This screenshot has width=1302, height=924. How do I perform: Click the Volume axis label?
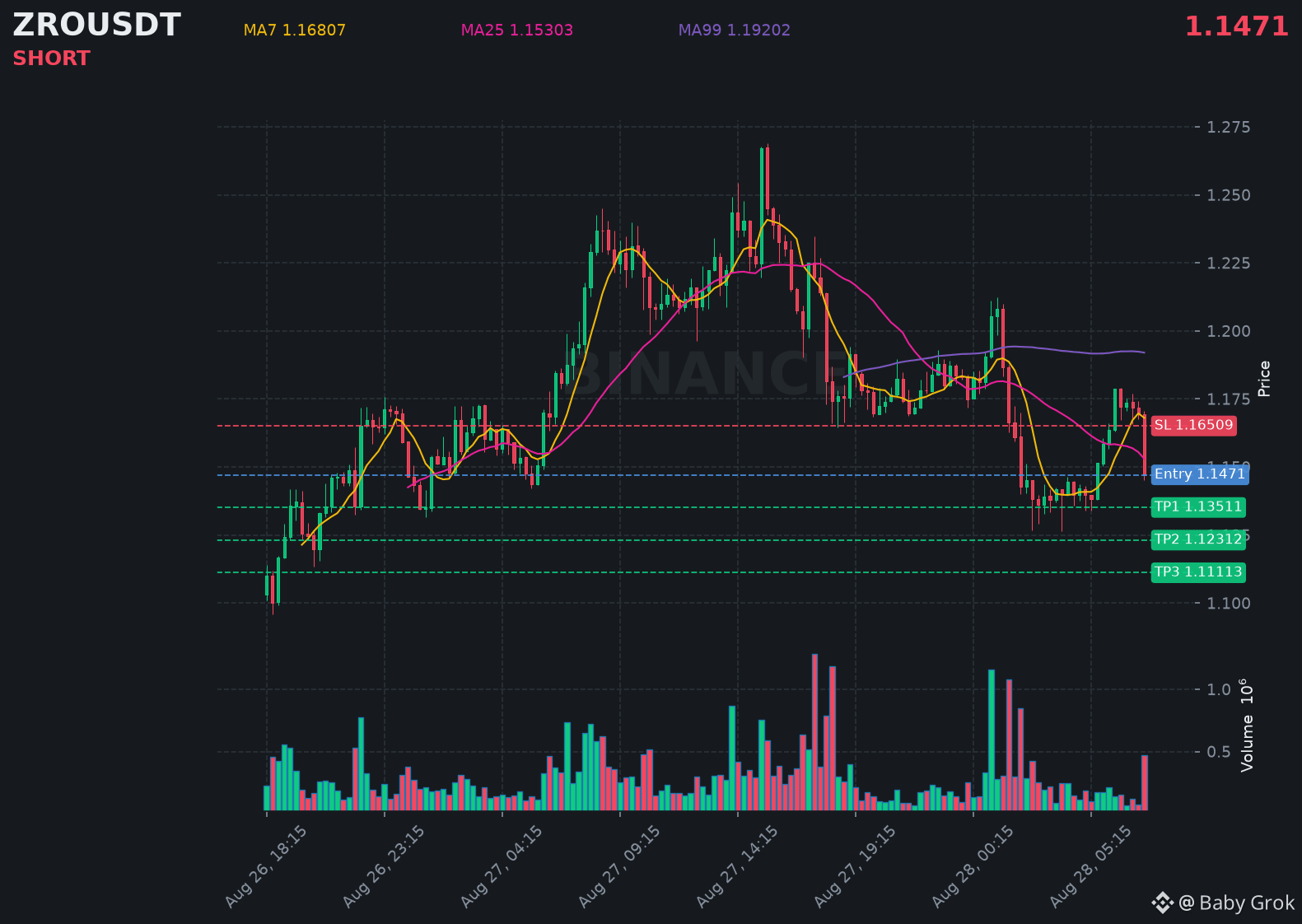tap(1247, 726)
